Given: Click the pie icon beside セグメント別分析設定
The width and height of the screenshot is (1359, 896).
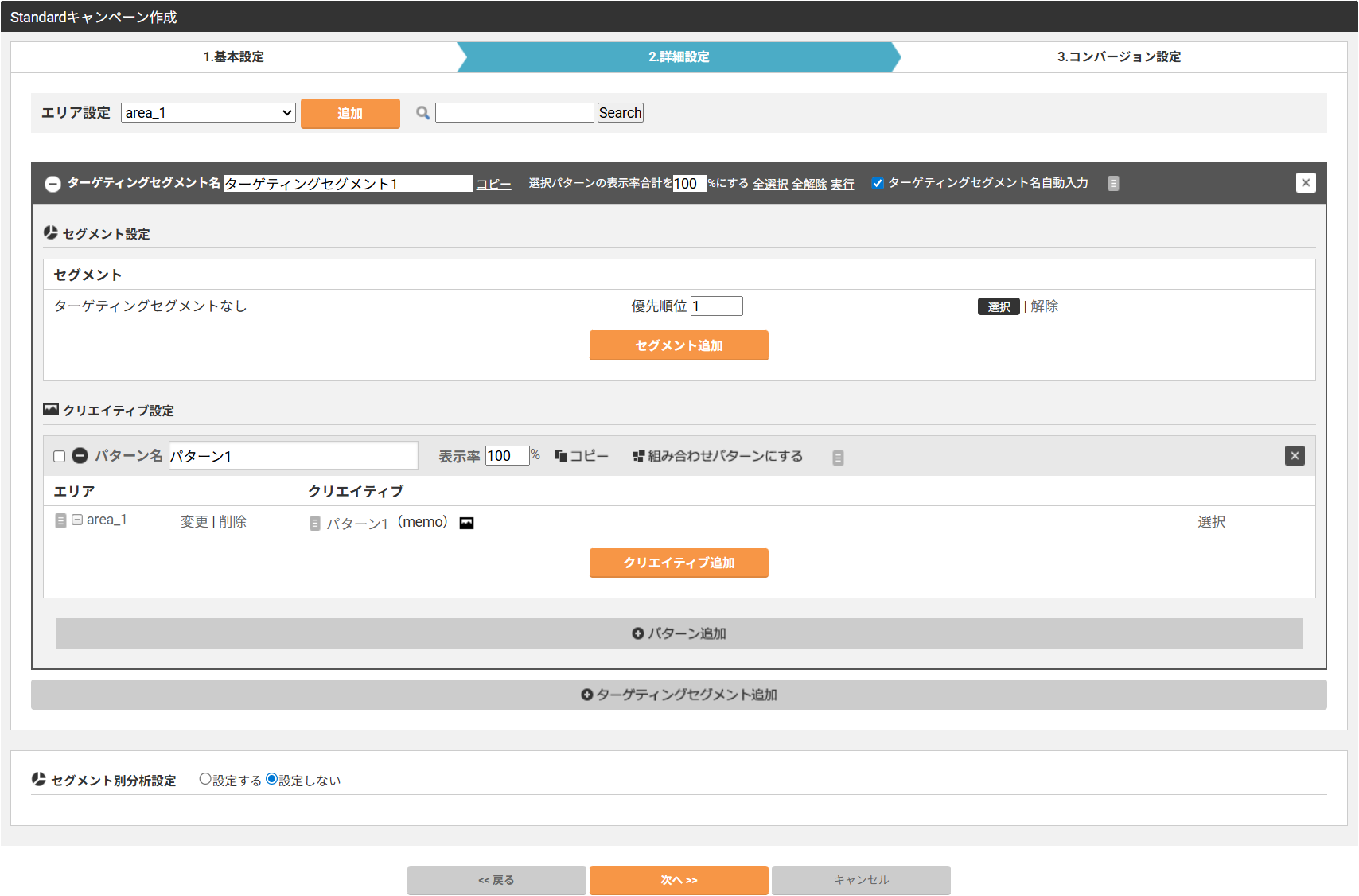Looking at the screenshot, I should click(x=38, y=779).
